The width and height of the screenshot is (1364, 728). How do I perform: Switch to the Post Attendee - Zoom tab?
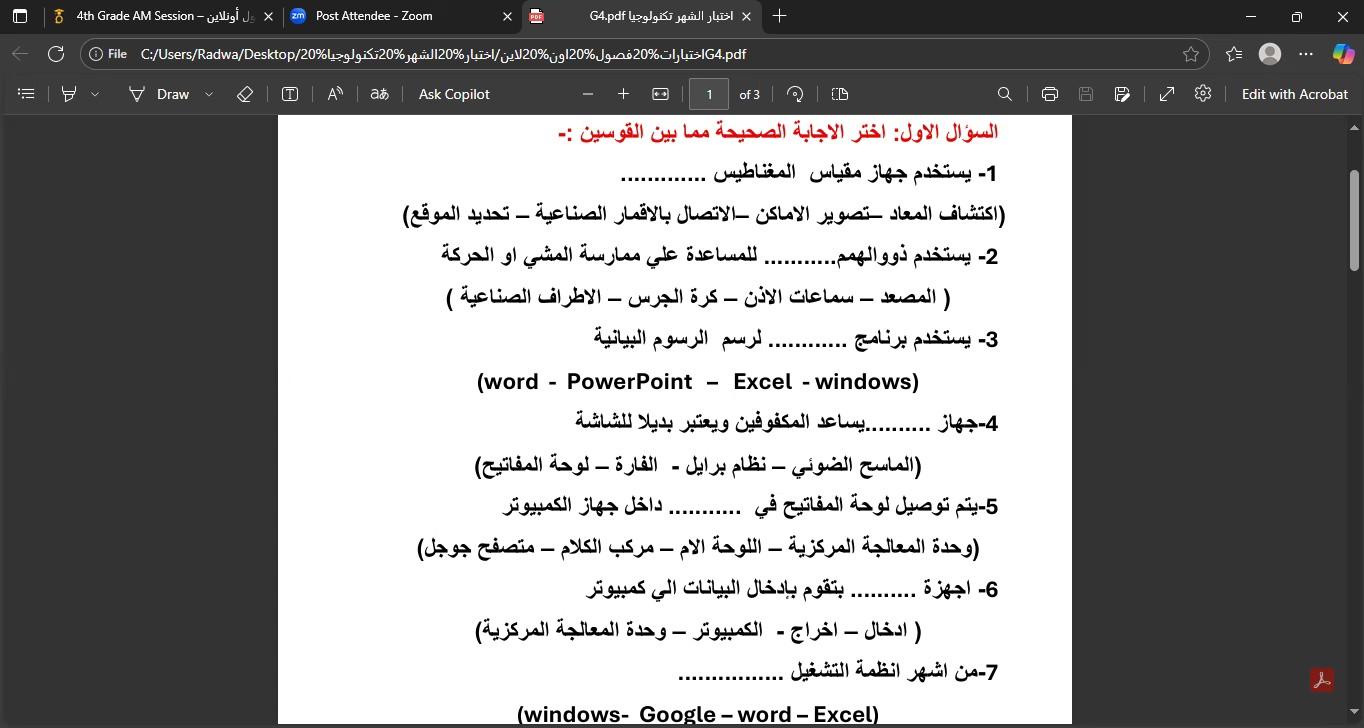pos(402,16)
